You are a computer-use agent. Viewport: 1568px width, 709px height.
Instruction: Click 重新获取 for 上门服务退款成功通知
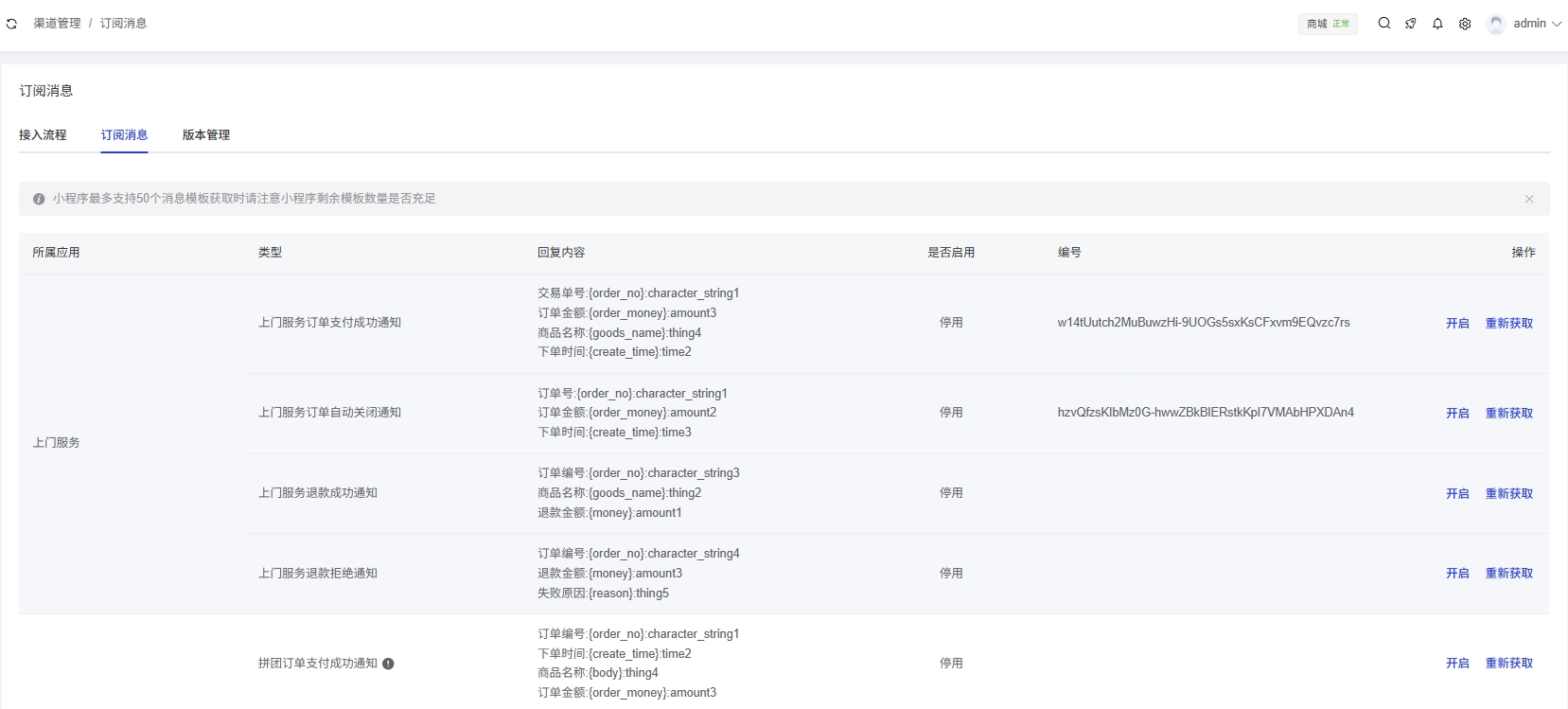point(1508,493)
